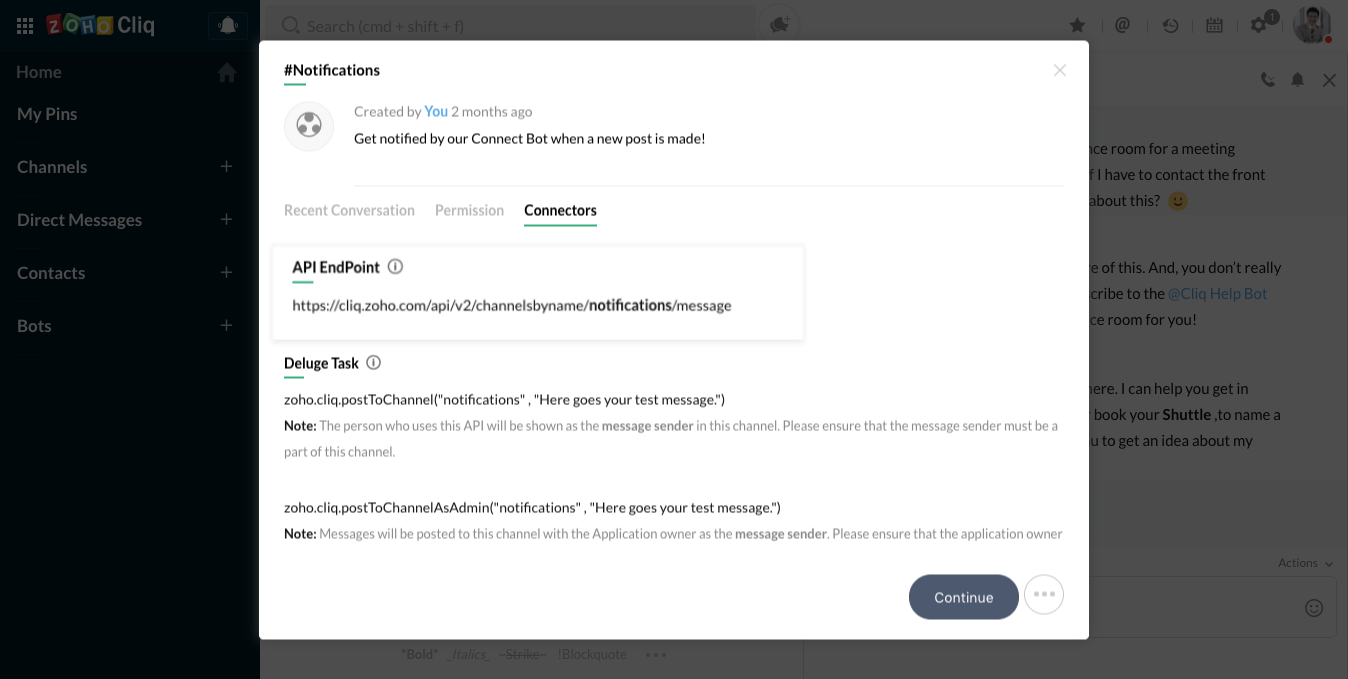Image resolution: width=1348 pixels, height=679 pixels.
Task: Start a call with the phone icon
Action: point(1268,80)
